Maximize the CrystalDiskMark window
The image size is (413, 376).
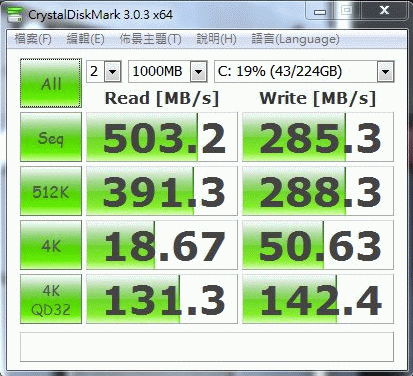point(347,11)
